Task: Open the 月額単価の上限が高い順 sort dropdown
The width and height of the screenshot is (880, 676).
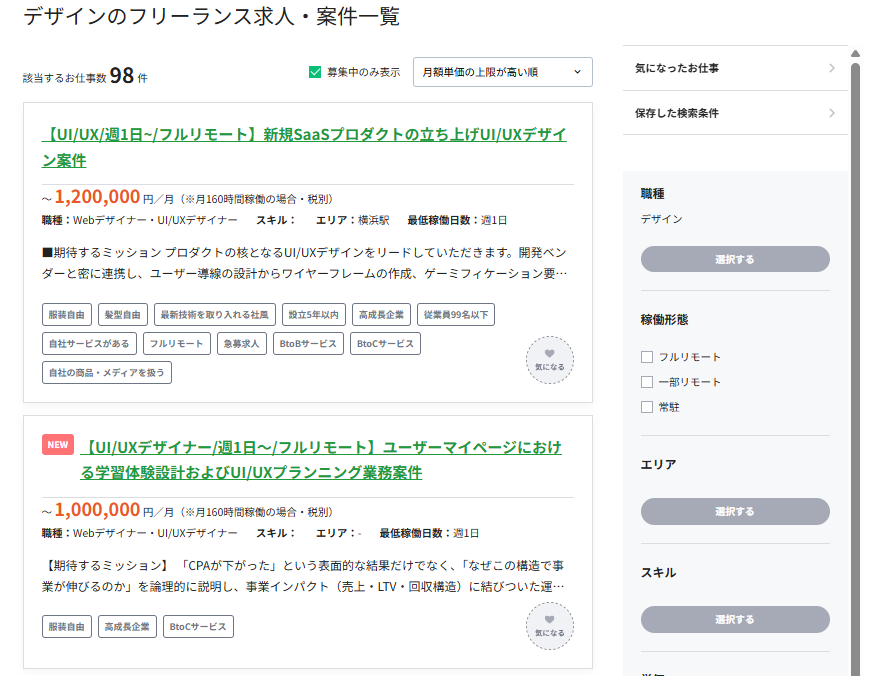Action: point(502,72)
